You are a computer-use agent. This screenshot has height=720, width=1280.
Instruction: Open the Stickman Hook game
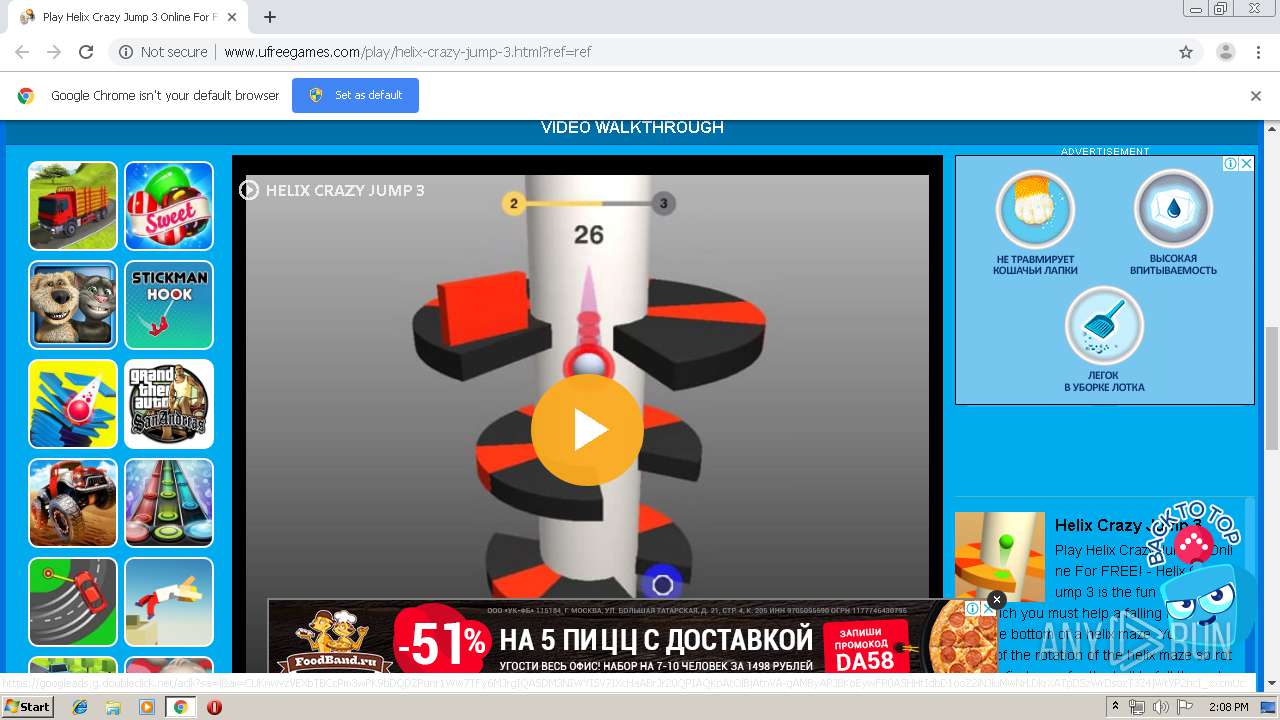[x=169, y=305]
